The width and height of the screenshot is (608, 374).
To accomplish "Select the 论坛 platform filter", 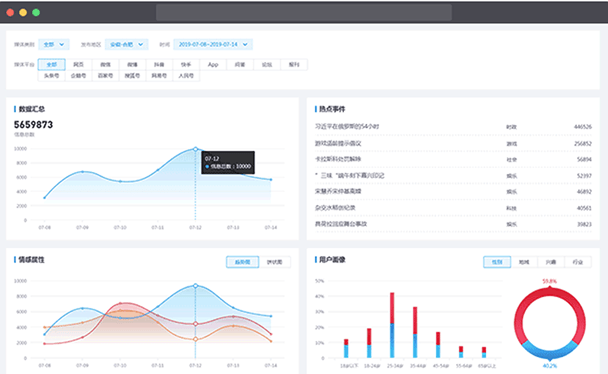I will 267,64.
